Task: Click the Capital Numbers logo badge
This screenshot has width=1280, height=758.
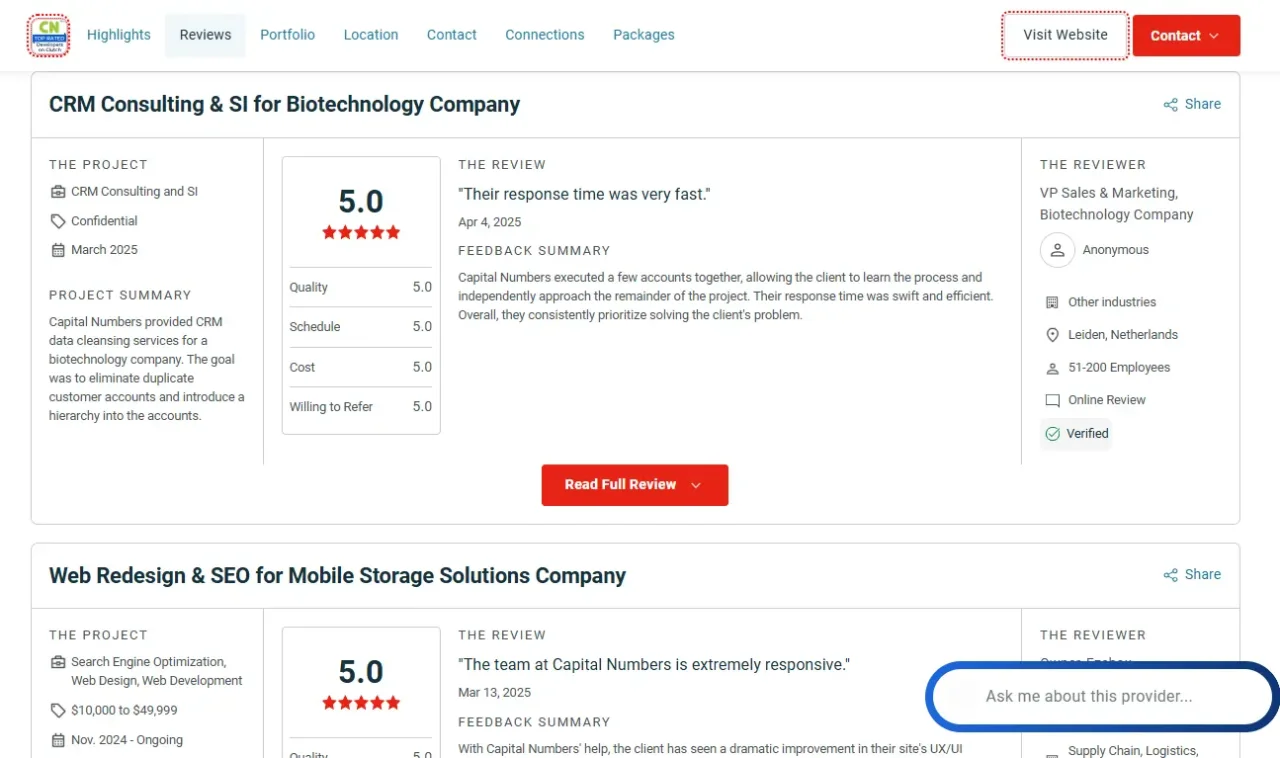Action: 48,35
